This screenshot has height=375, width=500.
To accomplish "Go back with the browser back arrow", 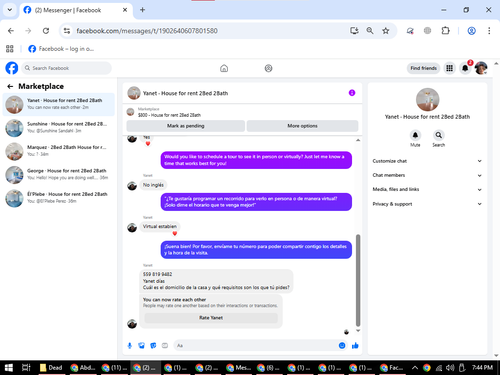I will (x=11, y=31).
